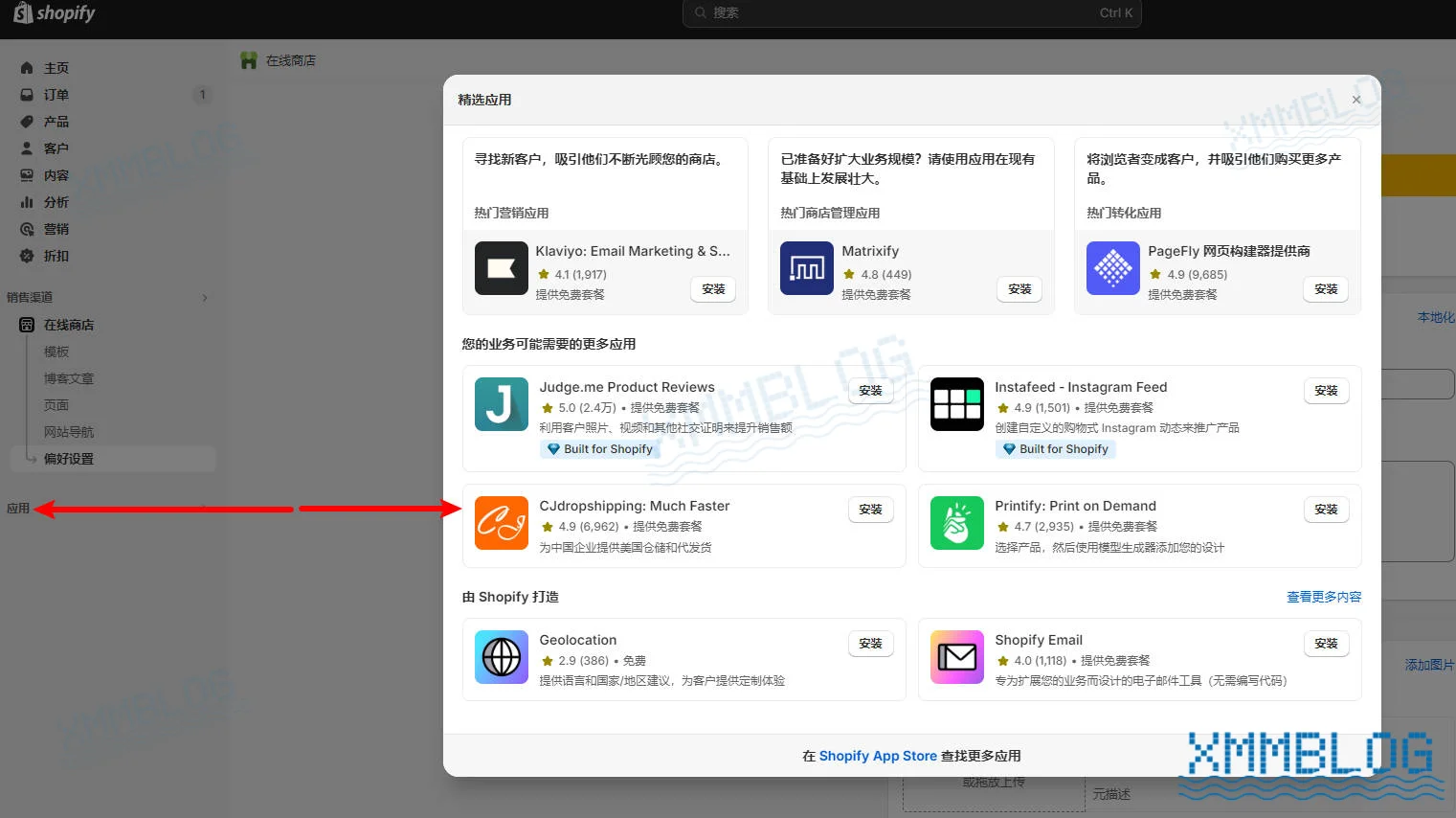Click the 在线商店 header icon
1456x818 pixels.
249,60
